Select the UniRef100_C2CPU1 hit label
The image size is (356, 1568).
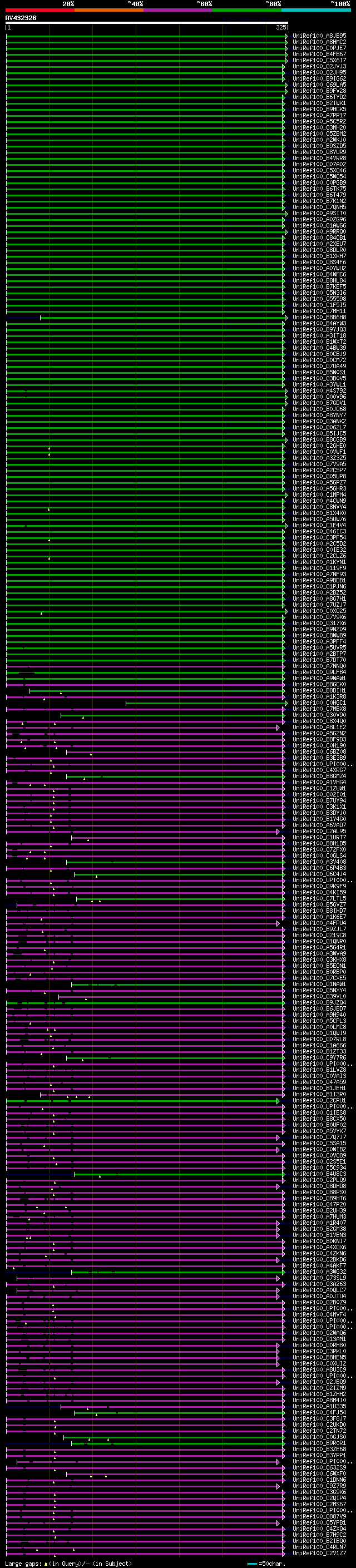point(319,1101)
